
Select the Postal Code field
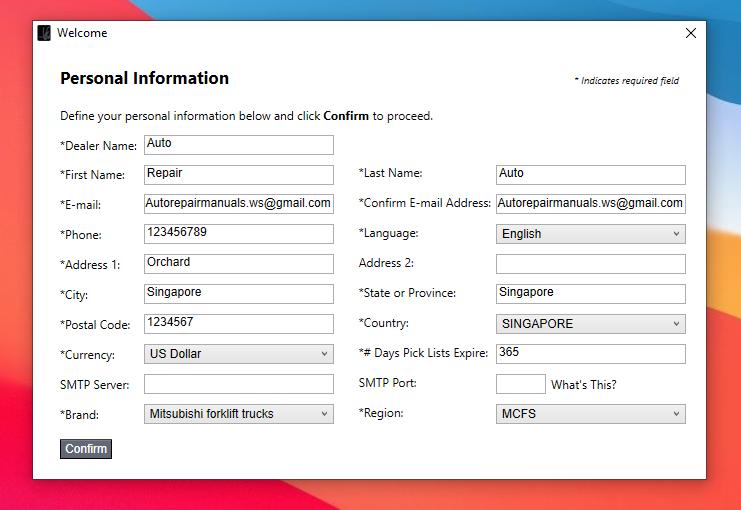pos(239,324)
